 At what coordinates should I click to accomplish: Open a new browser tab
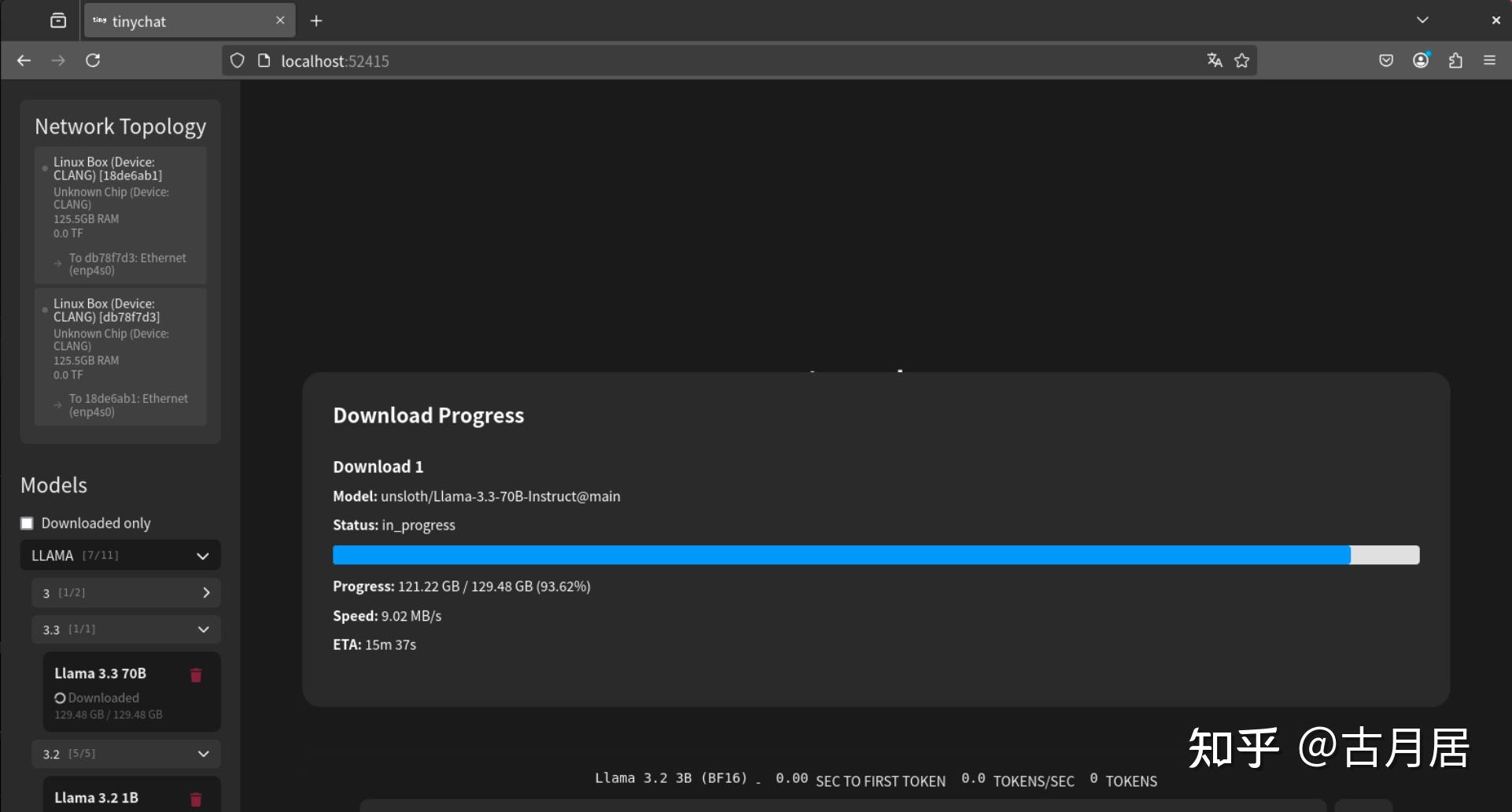coord(316,21)
